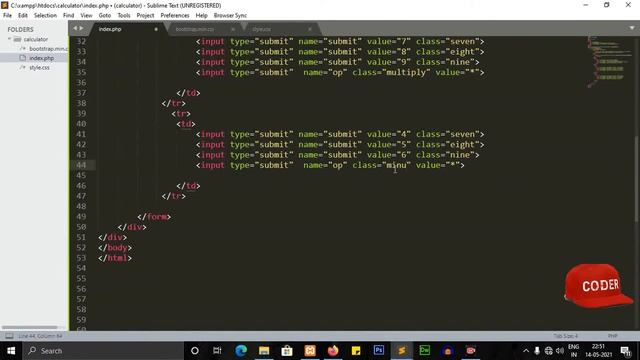Go to next tab with right arrow
640x360 pixels.
pos(81,28)
